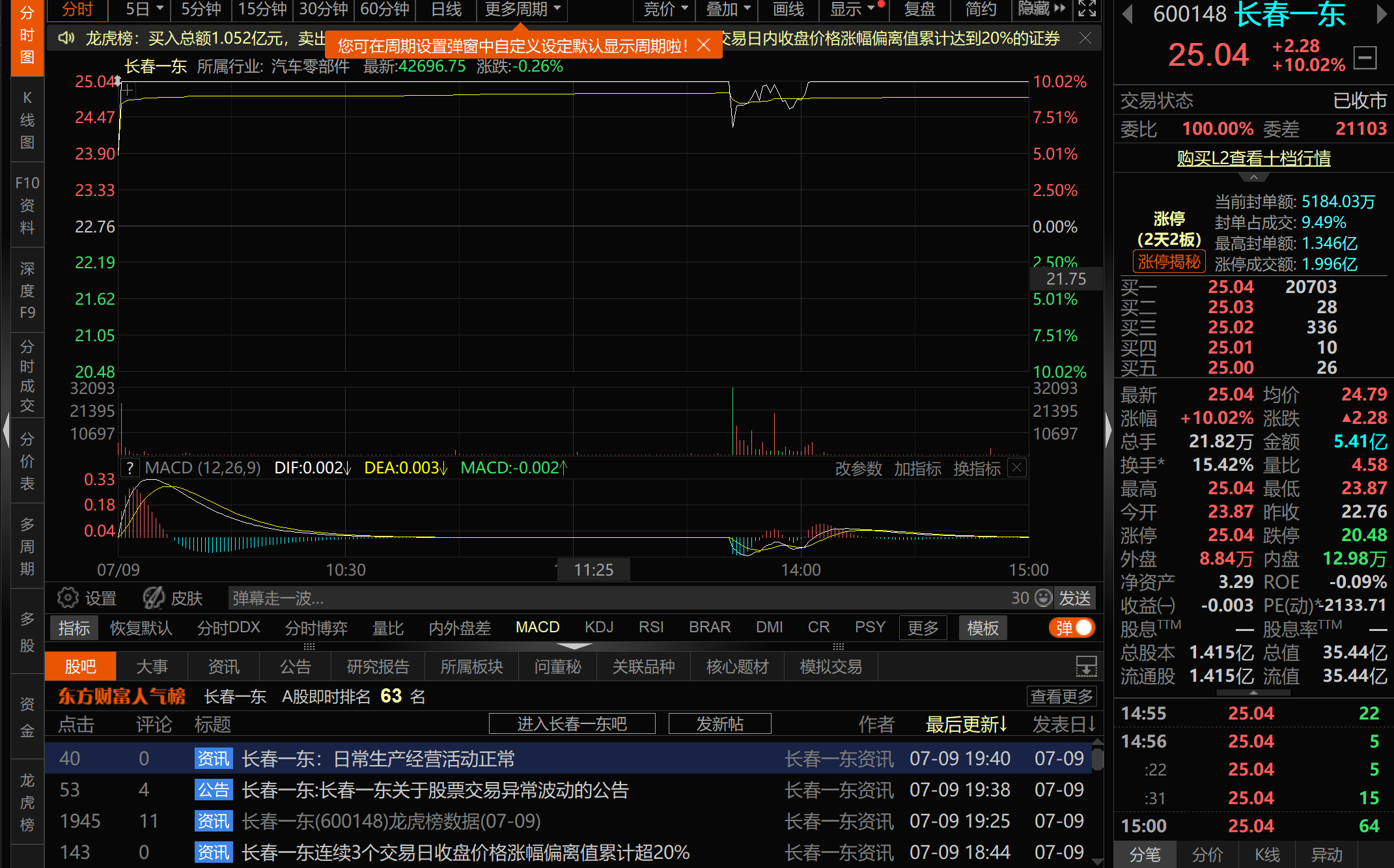Screen dimensions: 1394x868
Task: Switch to 日线 daily chart
Action: coord(447,9)
